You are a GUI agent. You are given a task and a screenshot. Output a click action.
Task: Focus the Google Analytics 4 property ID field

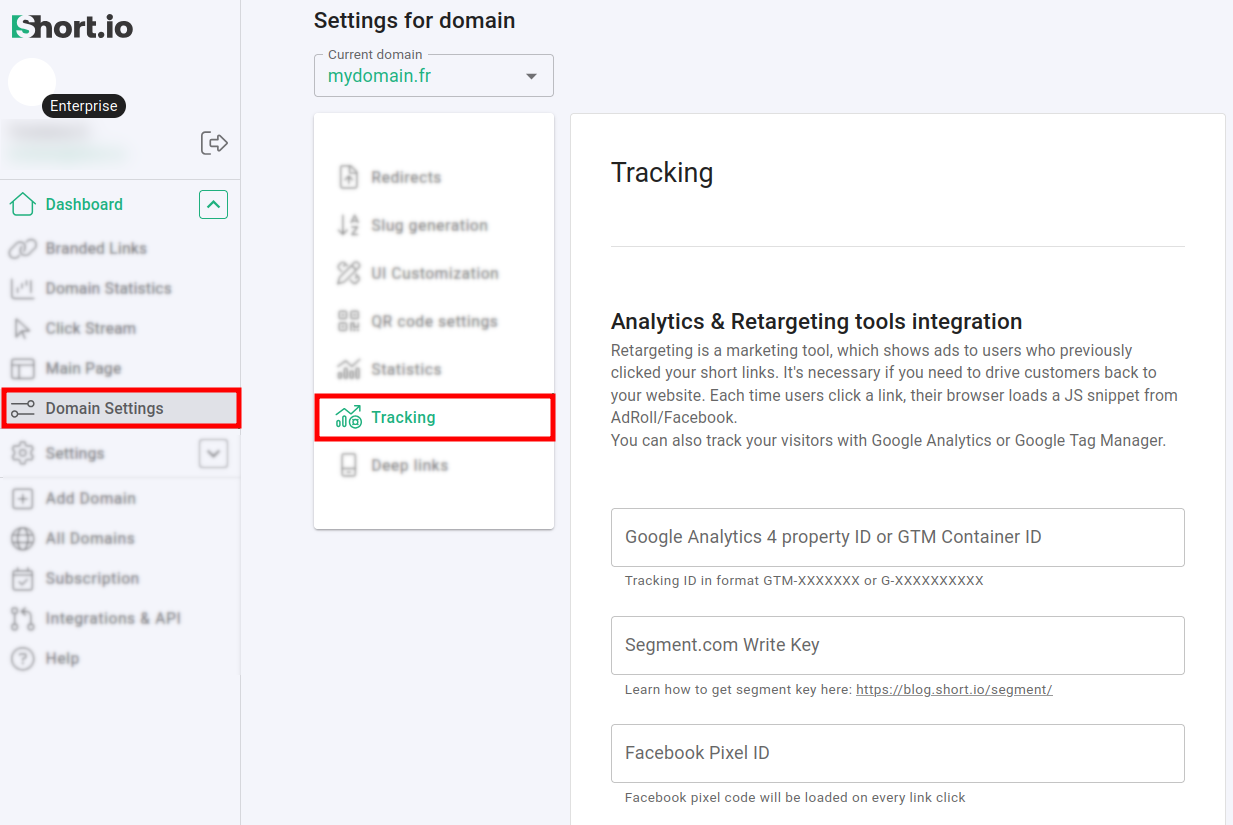click(897, 537)
